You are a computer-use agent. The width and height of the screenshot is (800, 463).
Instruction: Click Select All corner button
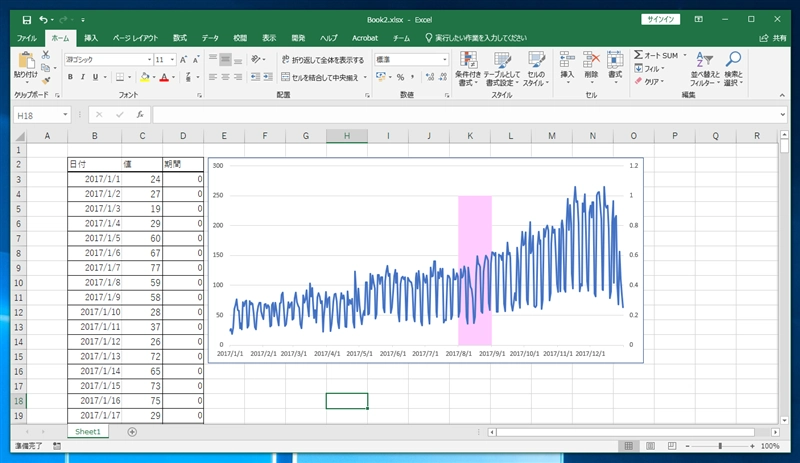point(19,136)
